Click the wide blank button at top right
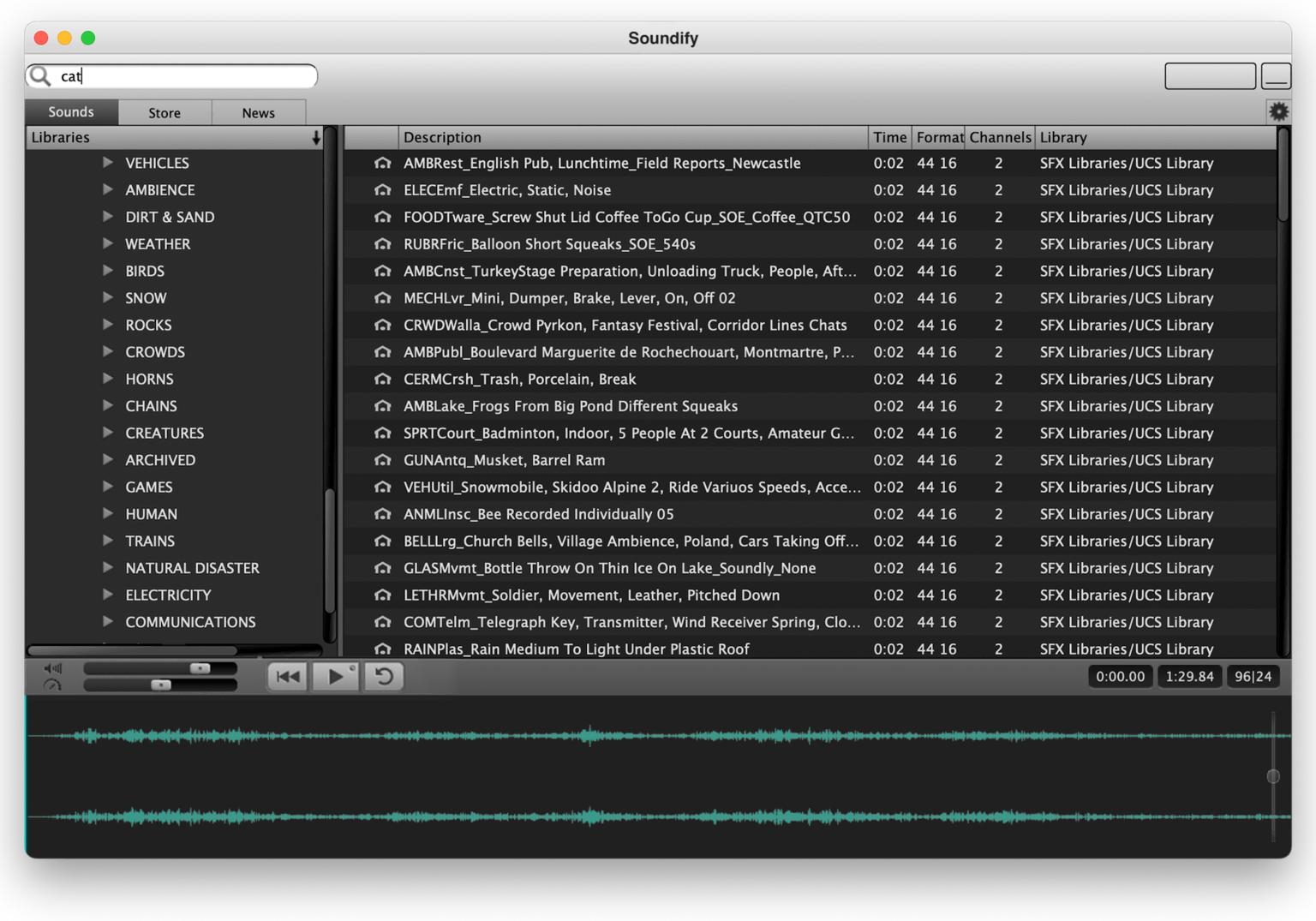The width and height of the screenshot is (1316, 921). pos(1210,76)
